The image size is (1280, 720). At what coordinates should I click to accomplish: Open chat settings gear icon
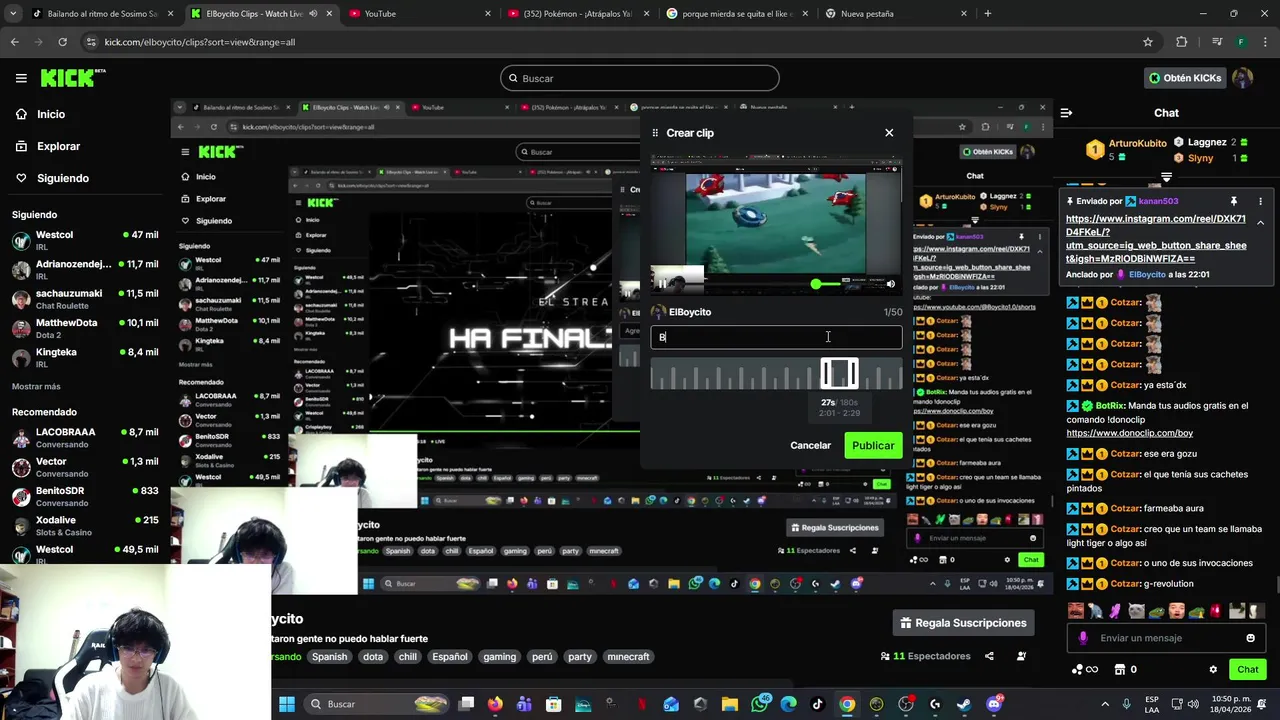[x=1213, y=669]
